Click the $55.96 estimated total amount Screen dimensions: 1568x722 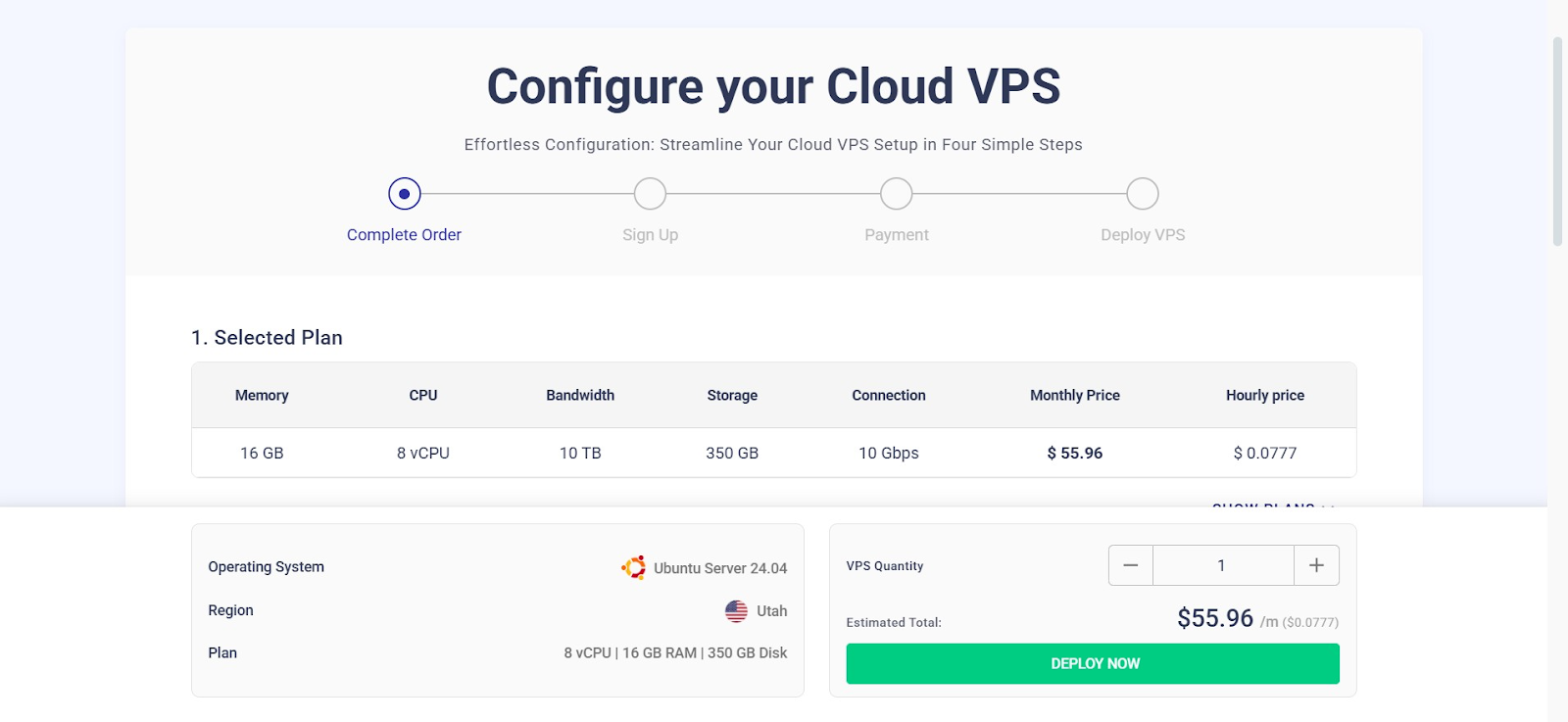(1215, 618)
